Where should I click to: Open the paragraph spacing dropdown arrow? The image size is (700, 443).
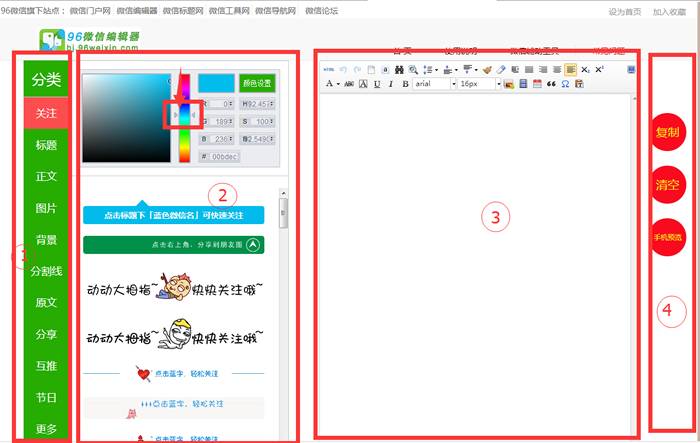[456, 70]
